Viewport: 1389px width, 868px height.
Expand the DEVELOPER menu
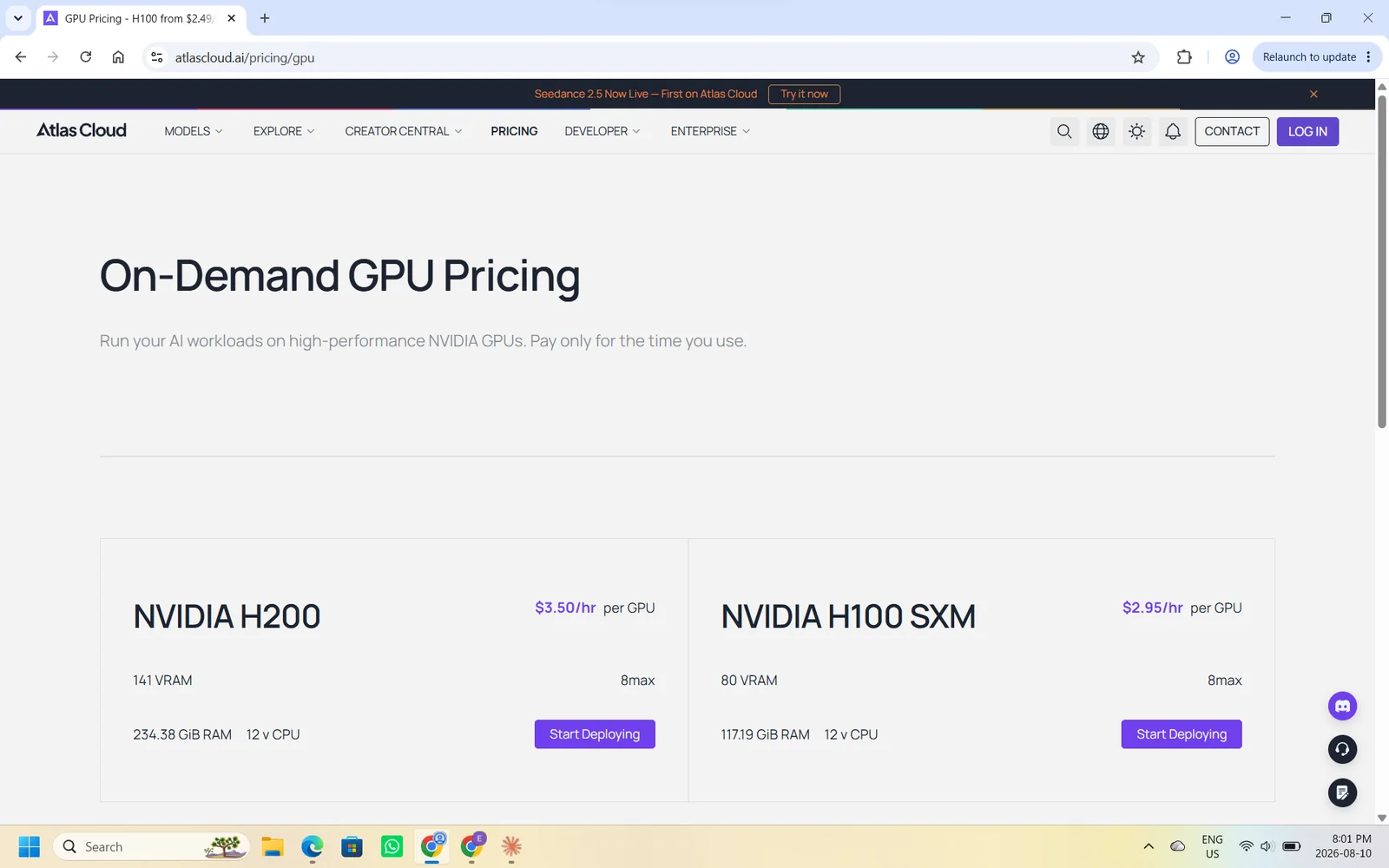[x=602, y=131]
